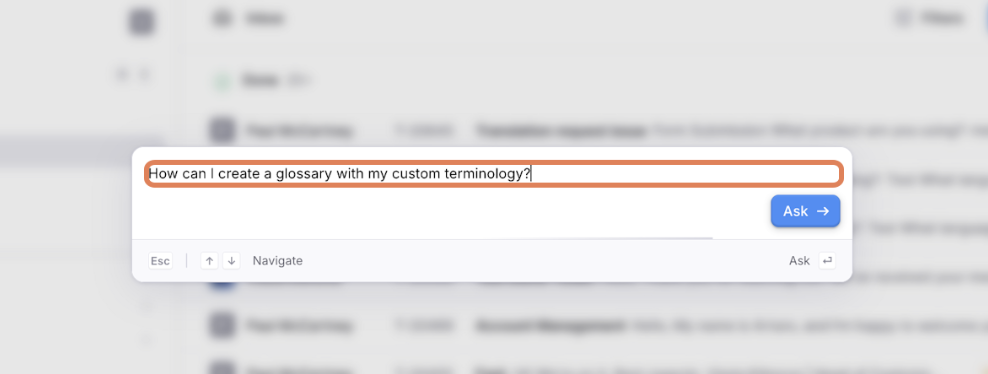
Task: Select the Inbox title at the top
Action: tap(265, 19)
